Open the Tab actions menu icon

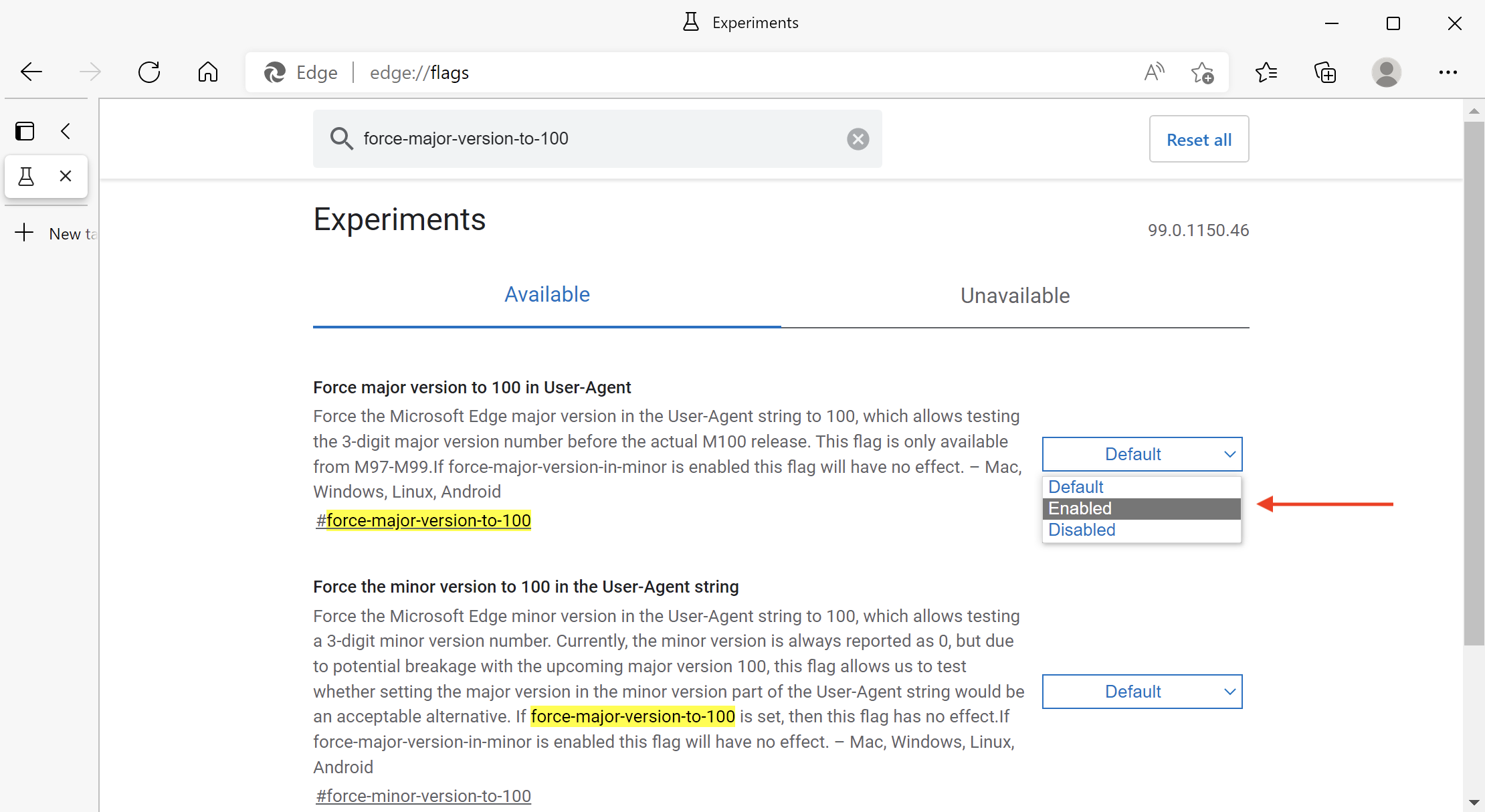click(25, 131)
